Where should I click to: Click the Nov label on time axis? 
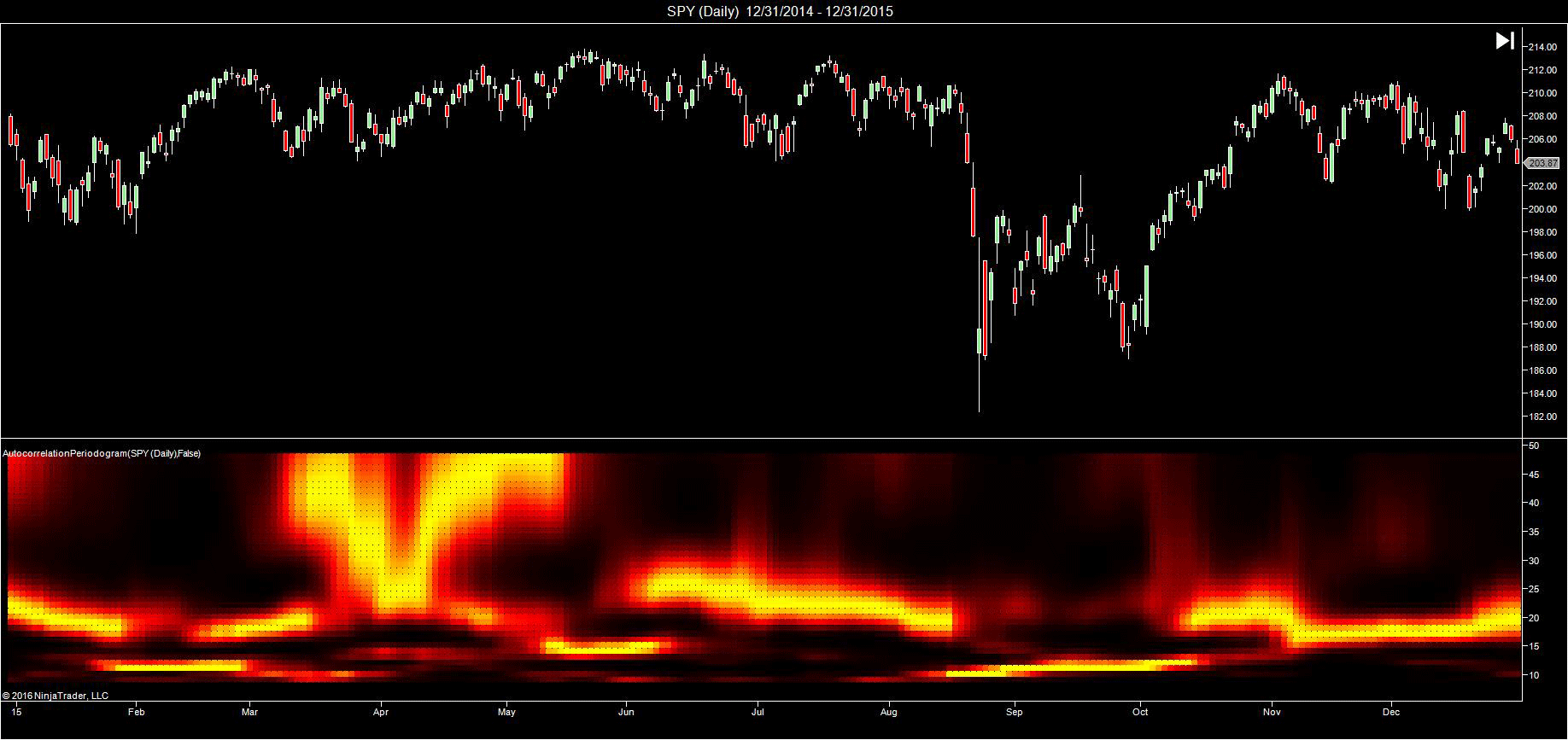pyautogui.click(x=1272, y=712)
